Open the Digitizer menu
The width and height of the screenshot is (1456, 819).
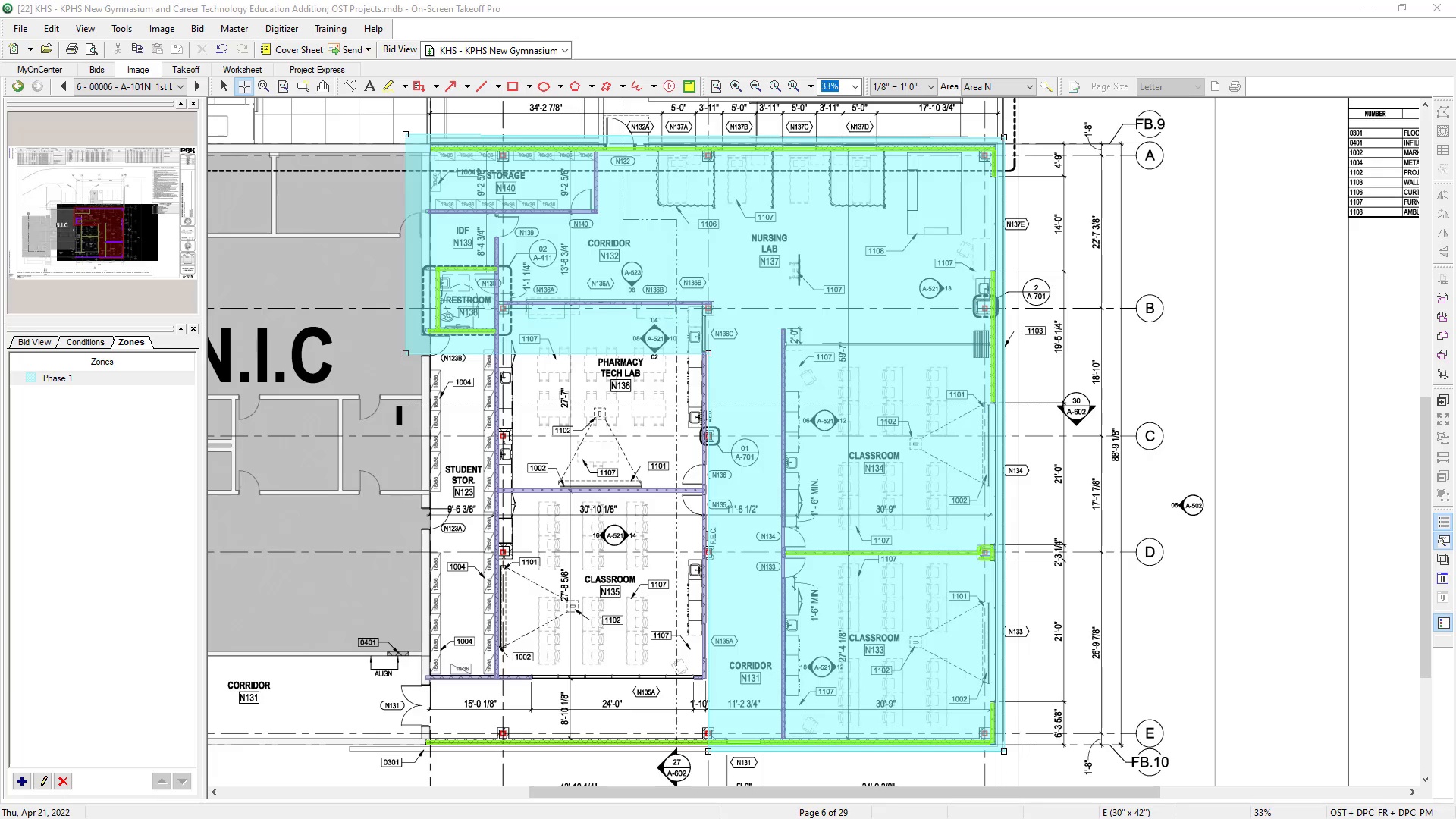click(281, 29)
